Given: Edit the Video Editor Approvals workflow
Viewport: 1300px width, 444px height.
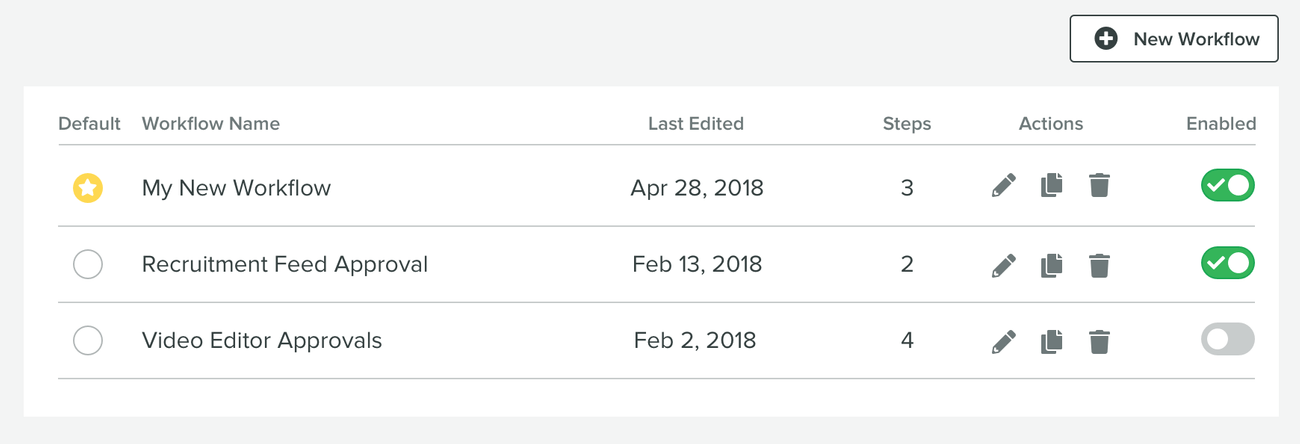Looking at the screenshot, I should [x=1004, y=341].
